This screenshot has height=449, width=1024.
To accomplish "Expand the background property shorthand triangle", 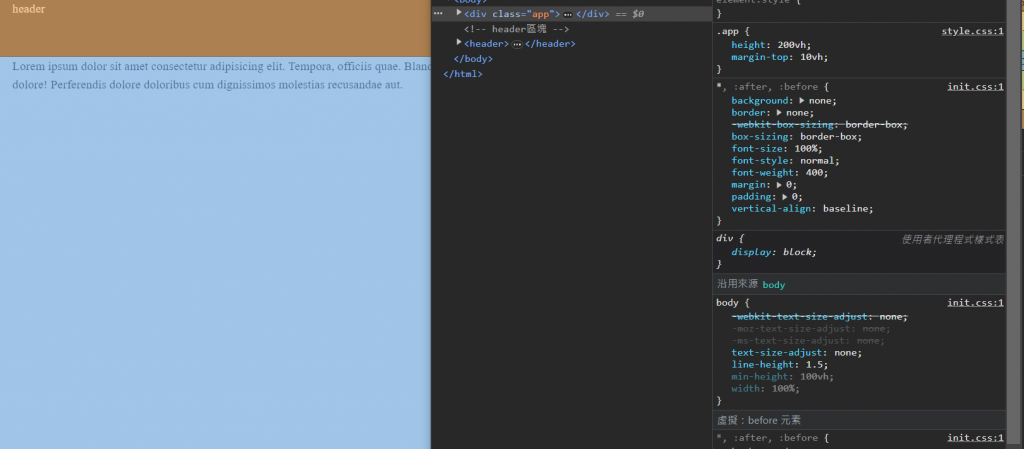I will pos(803,101).
